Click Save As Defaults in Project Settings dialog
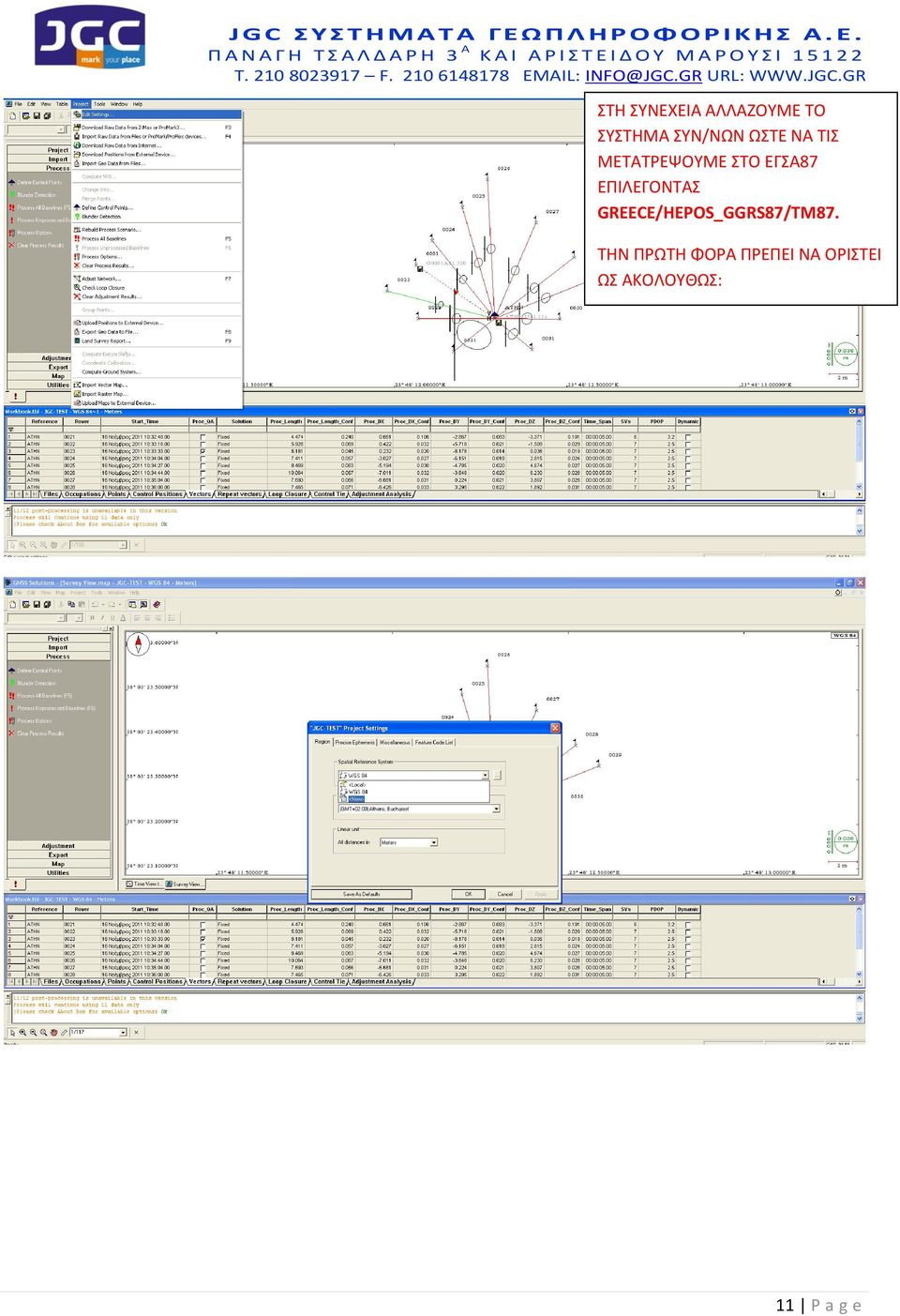900x1316 pixels. click(x=361, y=894)
